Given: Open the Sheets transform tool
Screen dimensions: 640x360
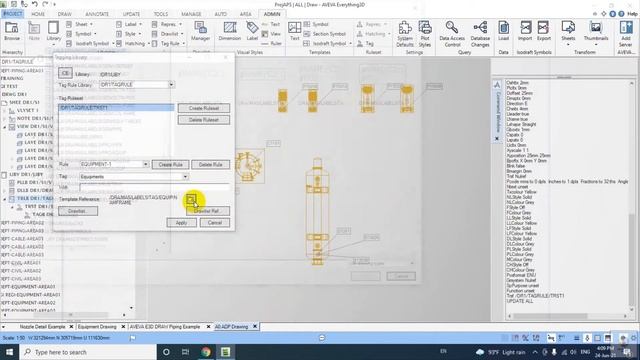Looking at the screenshot, I should [x=568, y=33].
